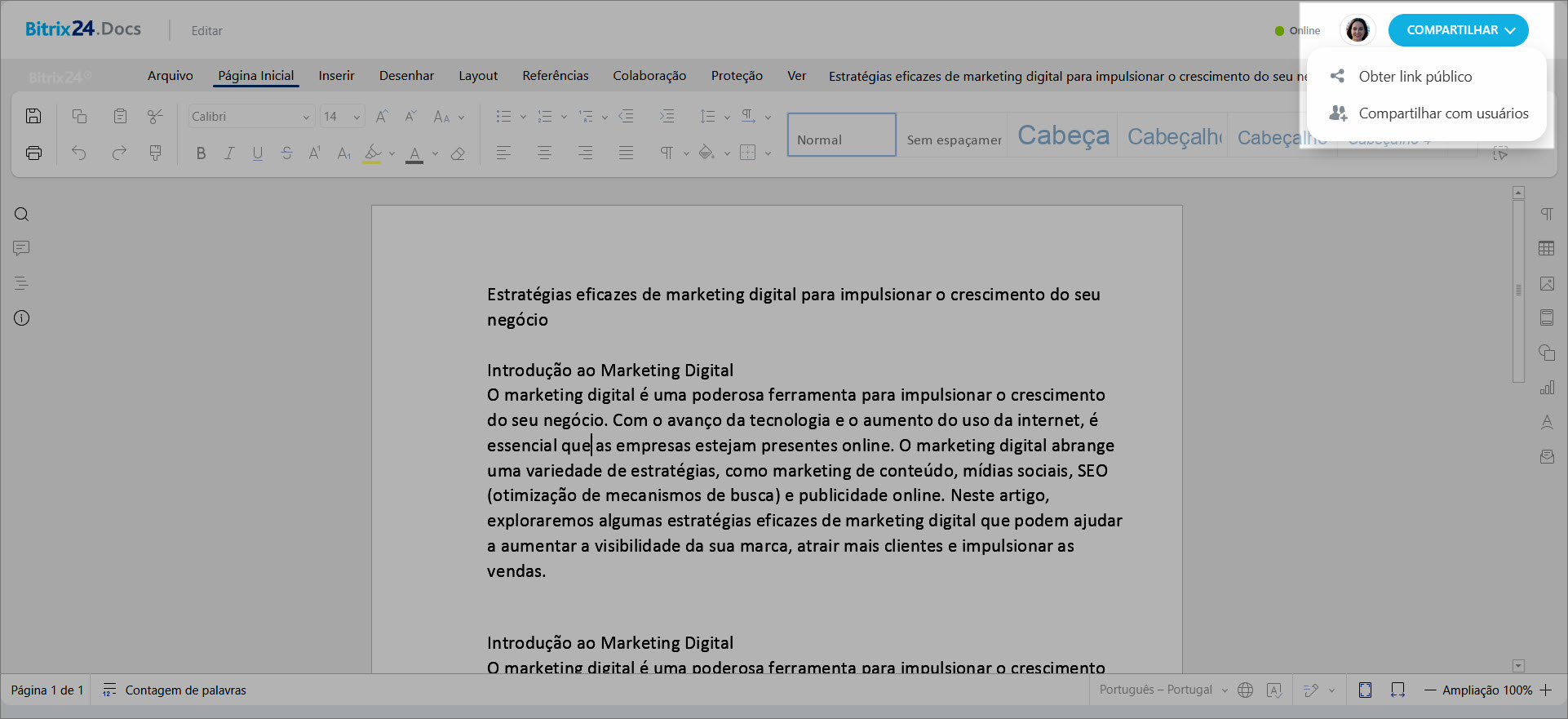Open the font size 14 dropdown
The image size is (1568, 719).
coord(357,117)
